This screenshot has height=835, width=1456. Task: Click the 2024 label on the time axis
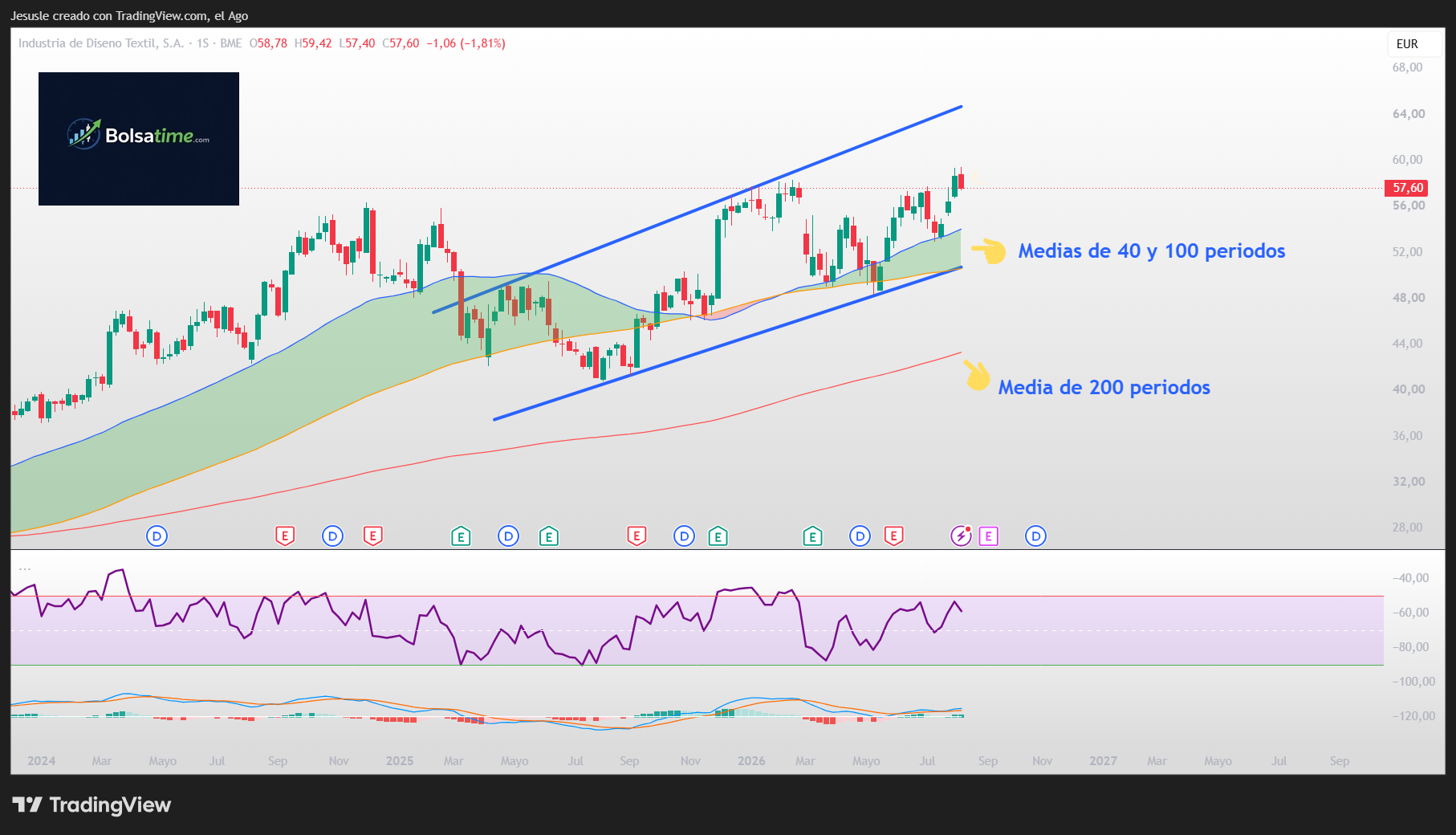coord(42,761)
